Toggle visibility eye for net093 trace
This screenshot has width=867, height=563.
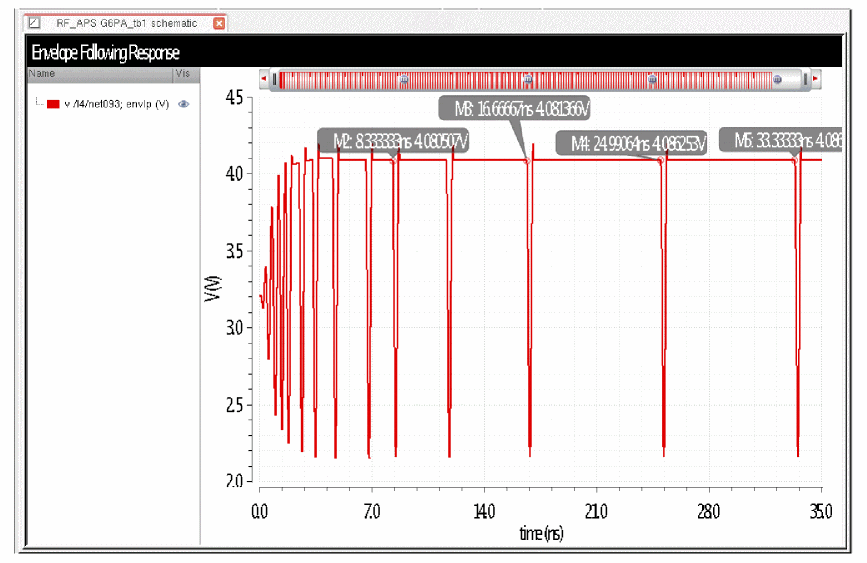183,104
